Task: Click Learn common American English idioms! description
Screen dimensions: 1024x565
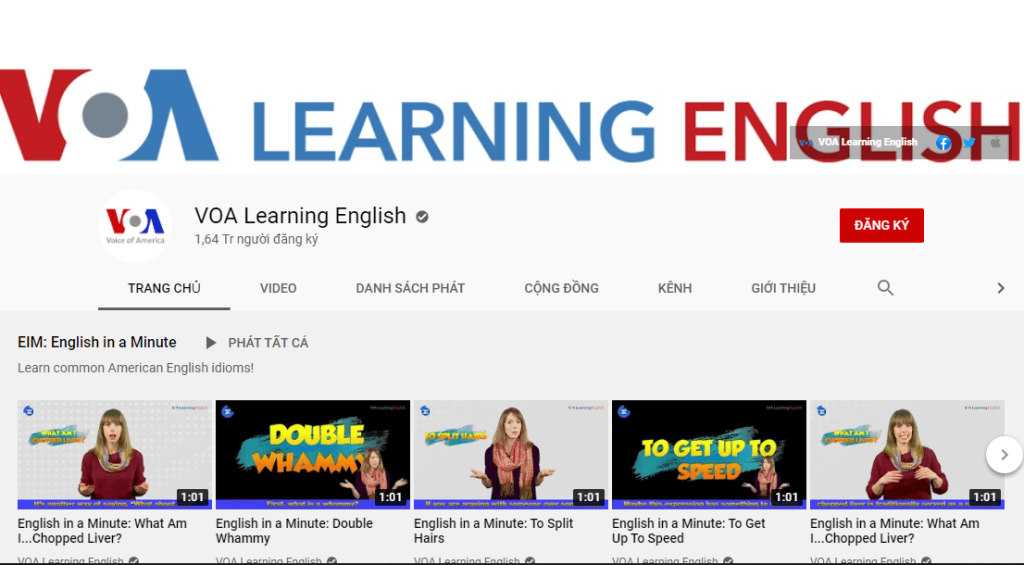Action: pos(135,368)
